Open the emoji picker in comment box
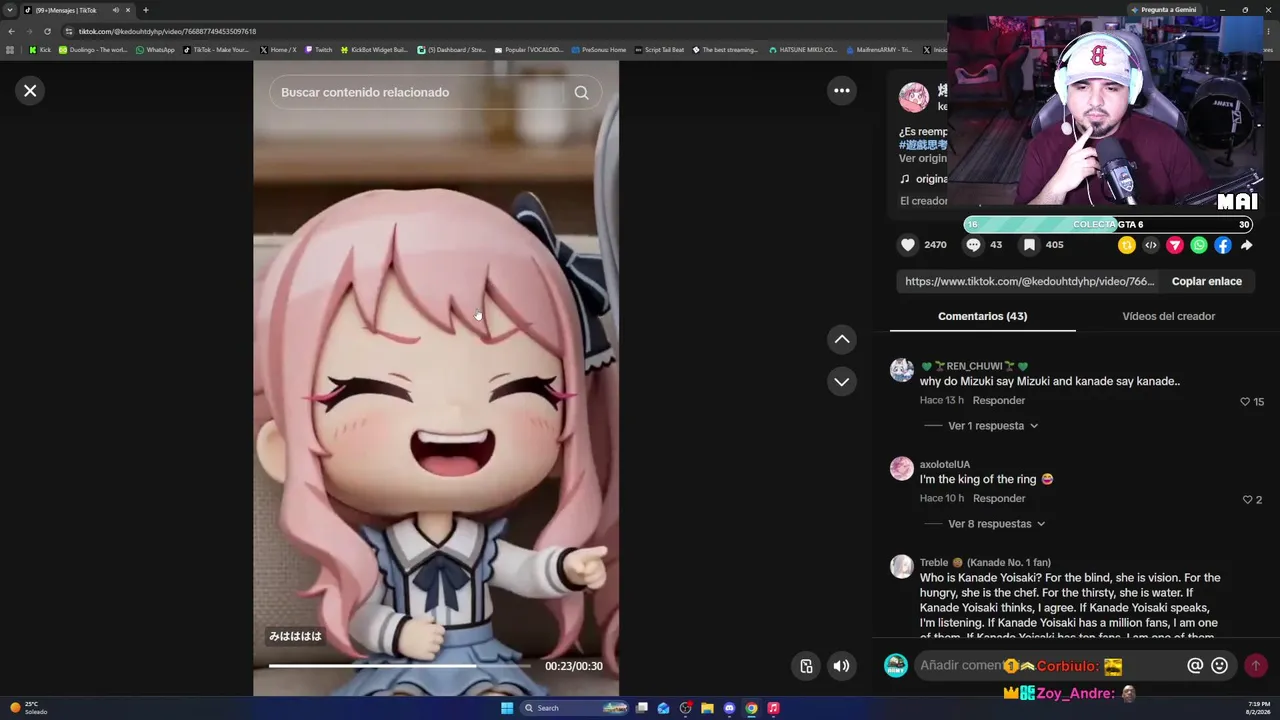1280x720 pixels. click(x=1219, y=666)
